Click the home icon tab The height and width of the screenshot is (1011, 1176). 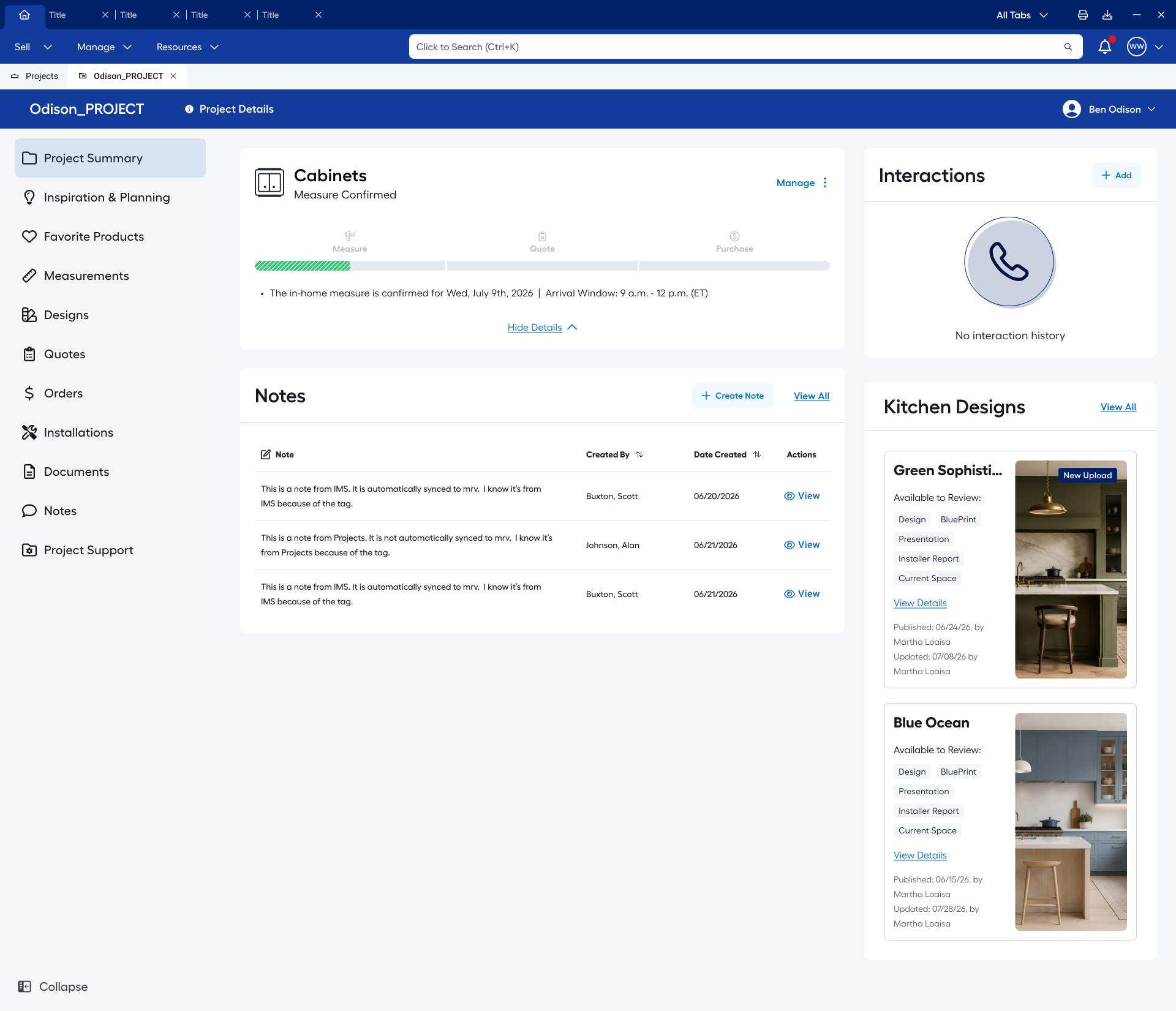tap(24, 15)
